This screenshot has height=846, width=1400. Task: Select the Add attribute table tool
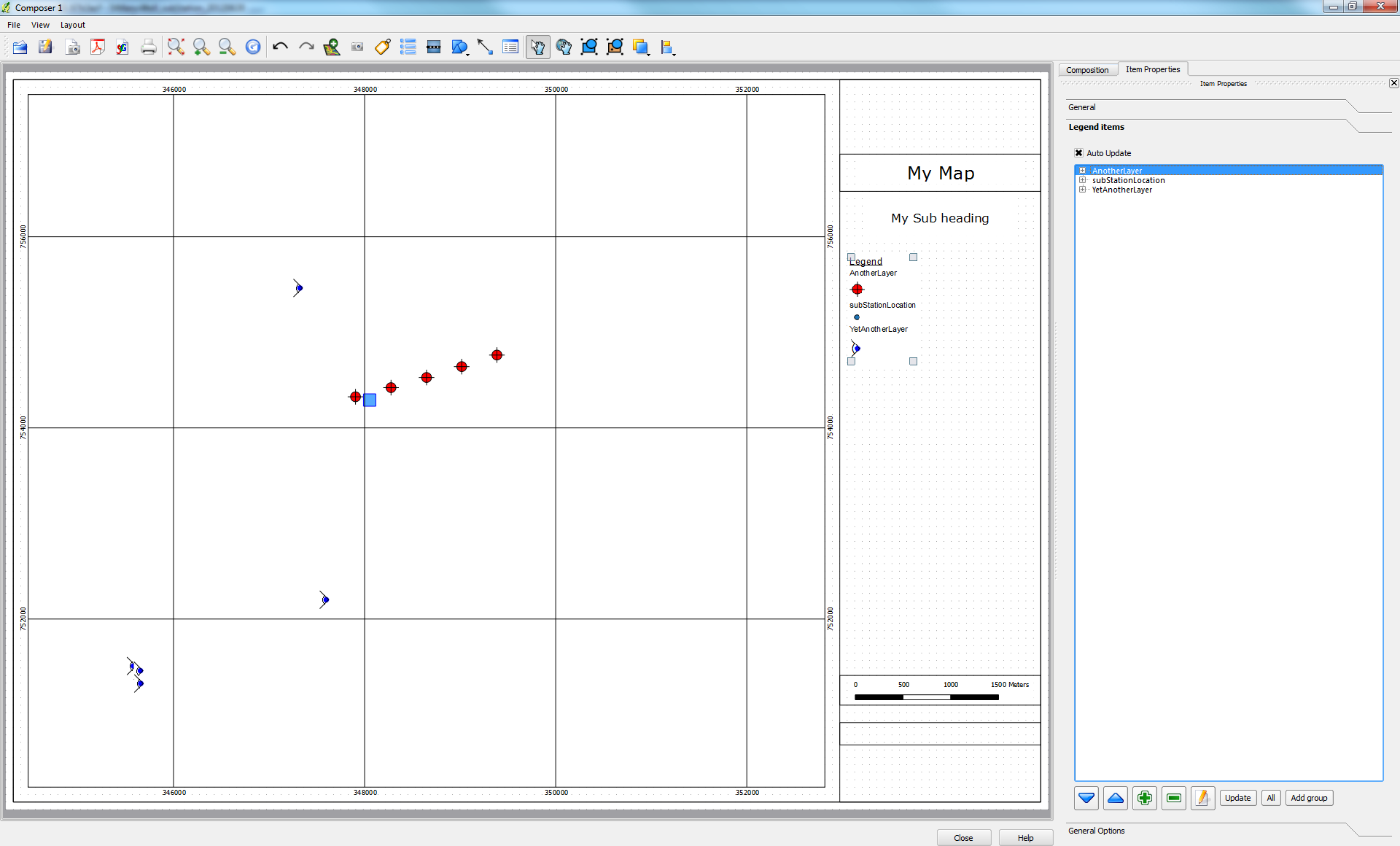(510, 47)
